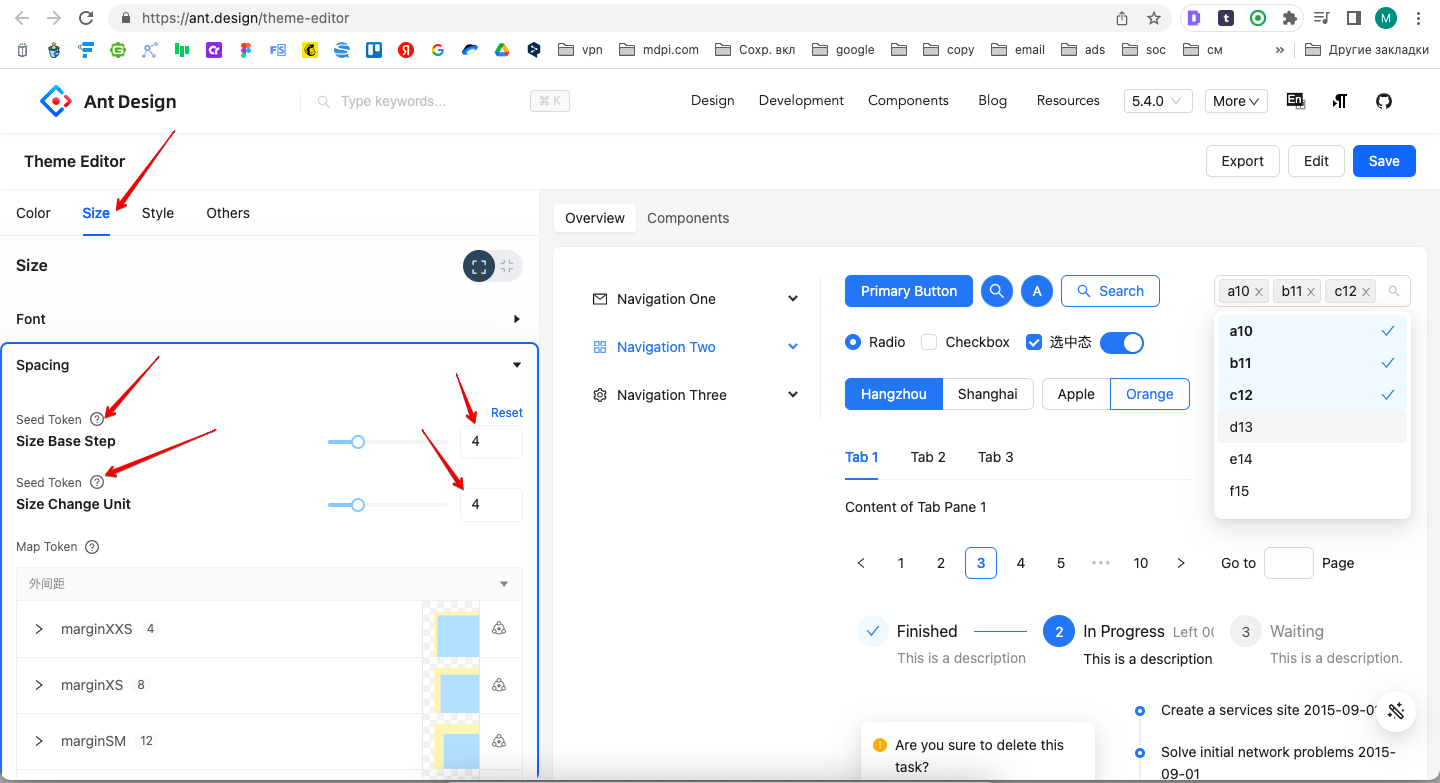Click the round blue search icon button

coord(997,291)
